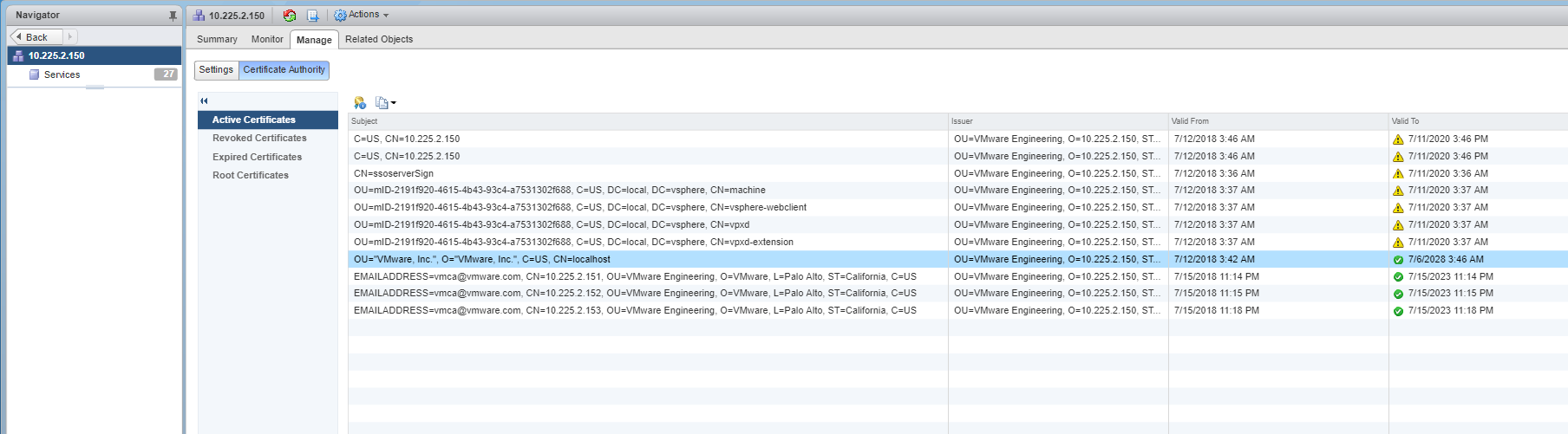Viewport: 1568px width, 434px height.
Task: Select 10.225.2.150 in Navigator tree
Action: point(95,55)
